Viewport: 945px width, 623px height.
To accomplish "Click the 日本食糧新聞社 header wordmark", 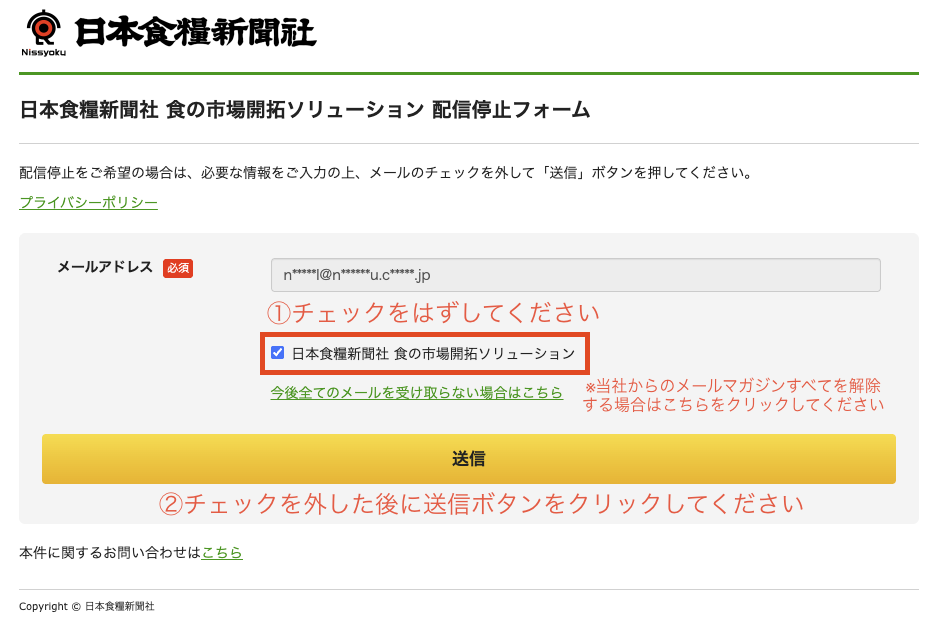I will click(x=196, y=32).
